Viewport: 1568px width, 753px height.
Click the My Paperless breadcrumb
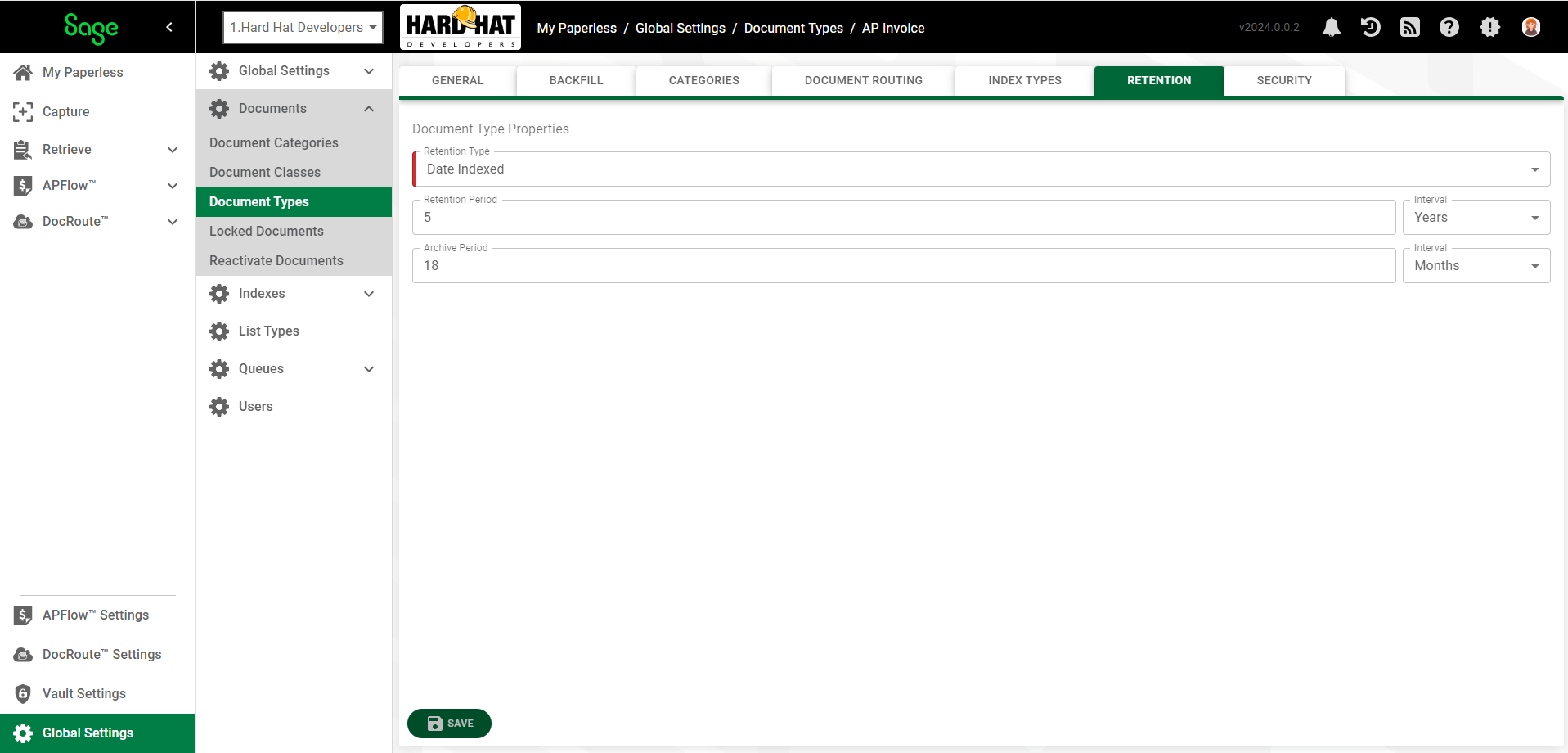pos(577,28)
